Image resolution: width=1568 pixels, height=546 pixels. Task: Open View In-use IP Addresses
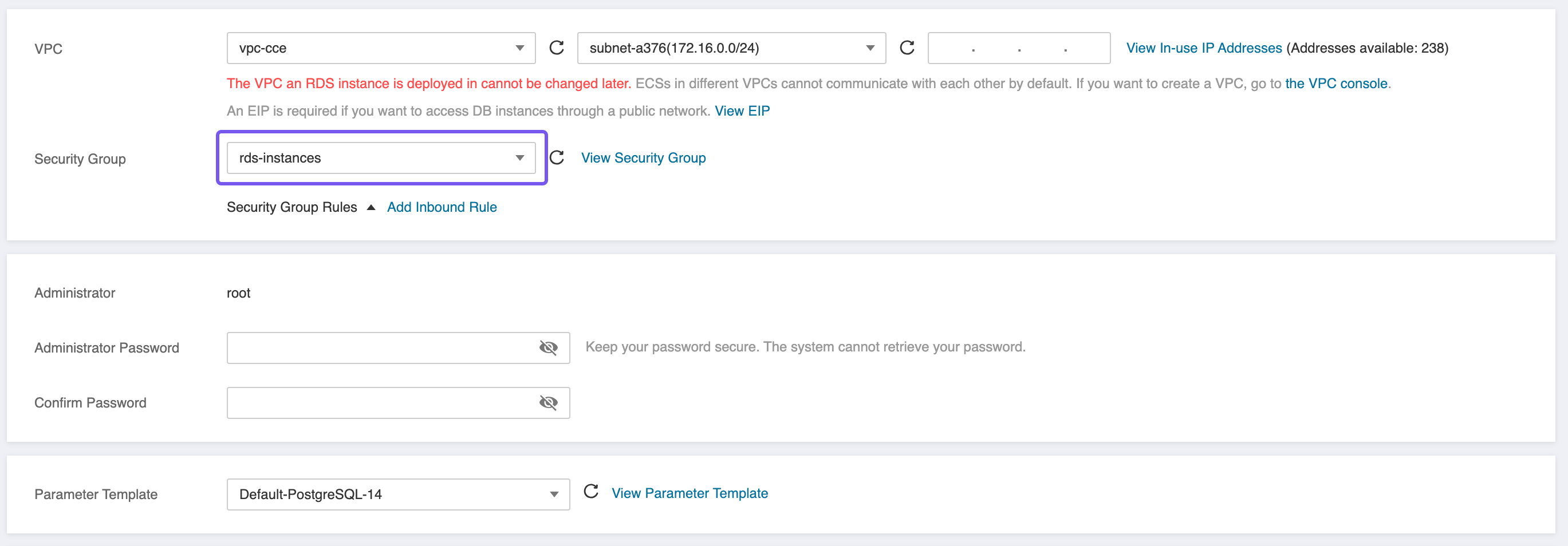coord(1203,48)
